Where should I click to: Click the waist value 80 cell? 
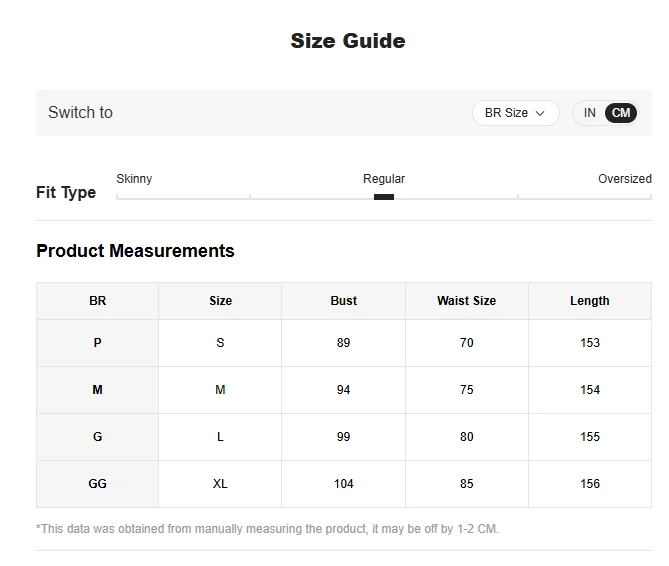[x=466, y=437]
